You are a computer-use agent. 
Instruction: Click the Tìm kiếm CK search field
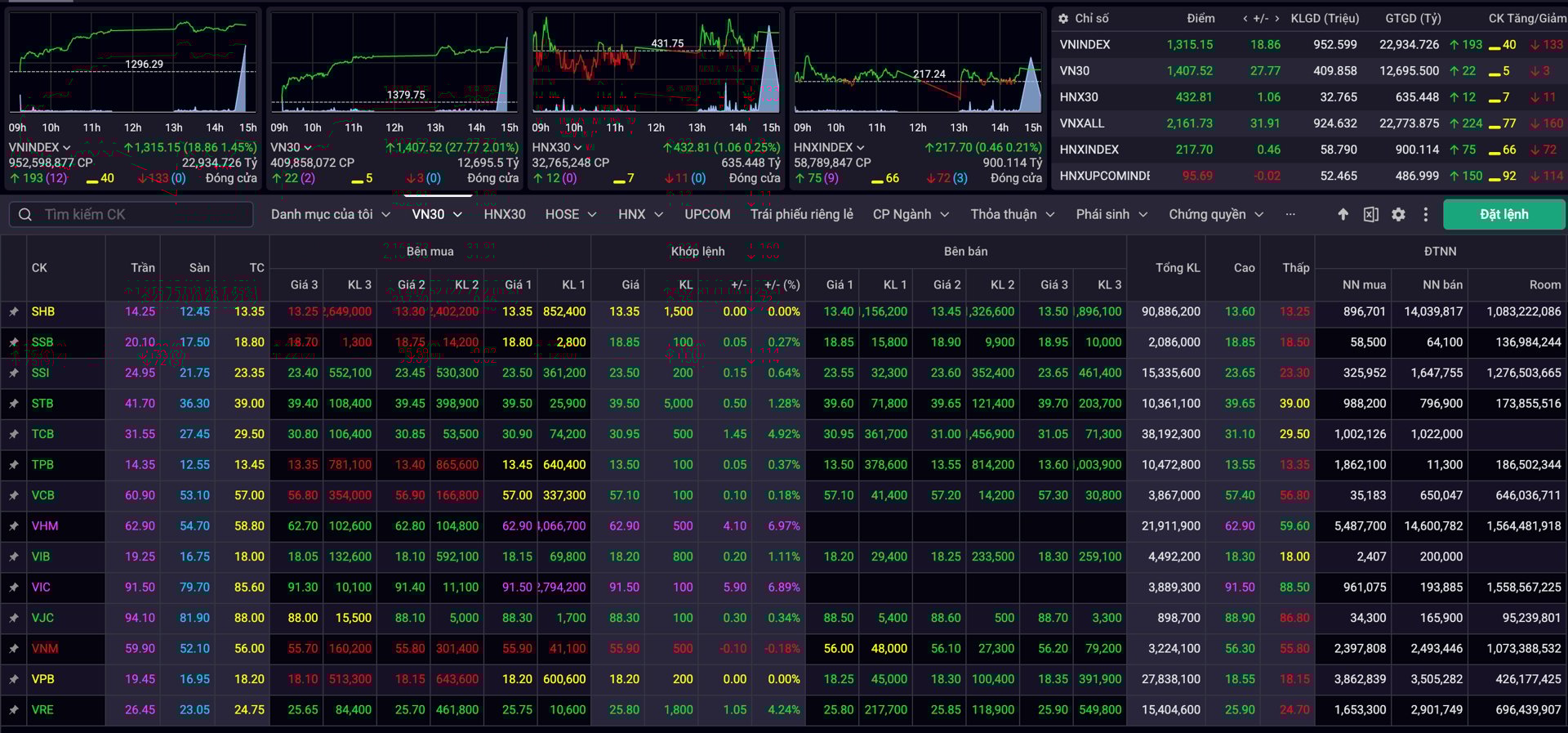tap(139, 214)
